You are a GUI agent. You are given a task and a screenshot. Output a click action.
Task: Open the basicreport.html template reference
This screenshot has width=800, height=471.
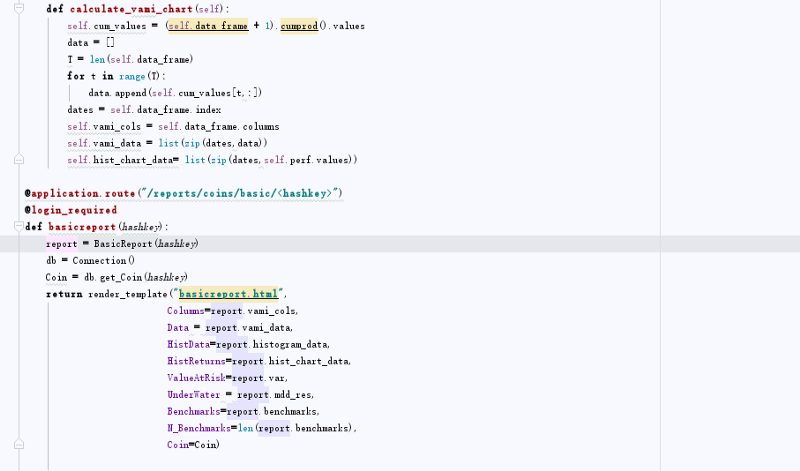pyautogui.click(x=228, y=294)
